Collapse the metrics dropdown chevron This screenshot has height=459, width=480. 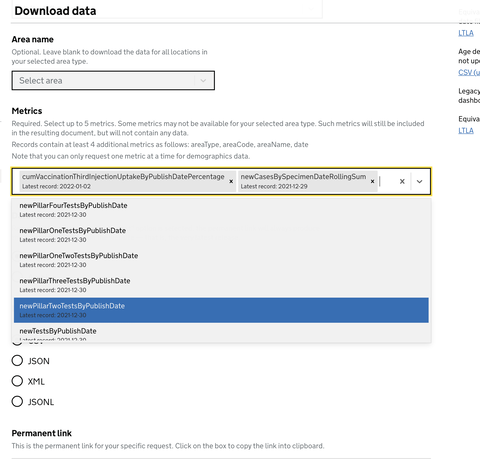click(x=419, y=181)
